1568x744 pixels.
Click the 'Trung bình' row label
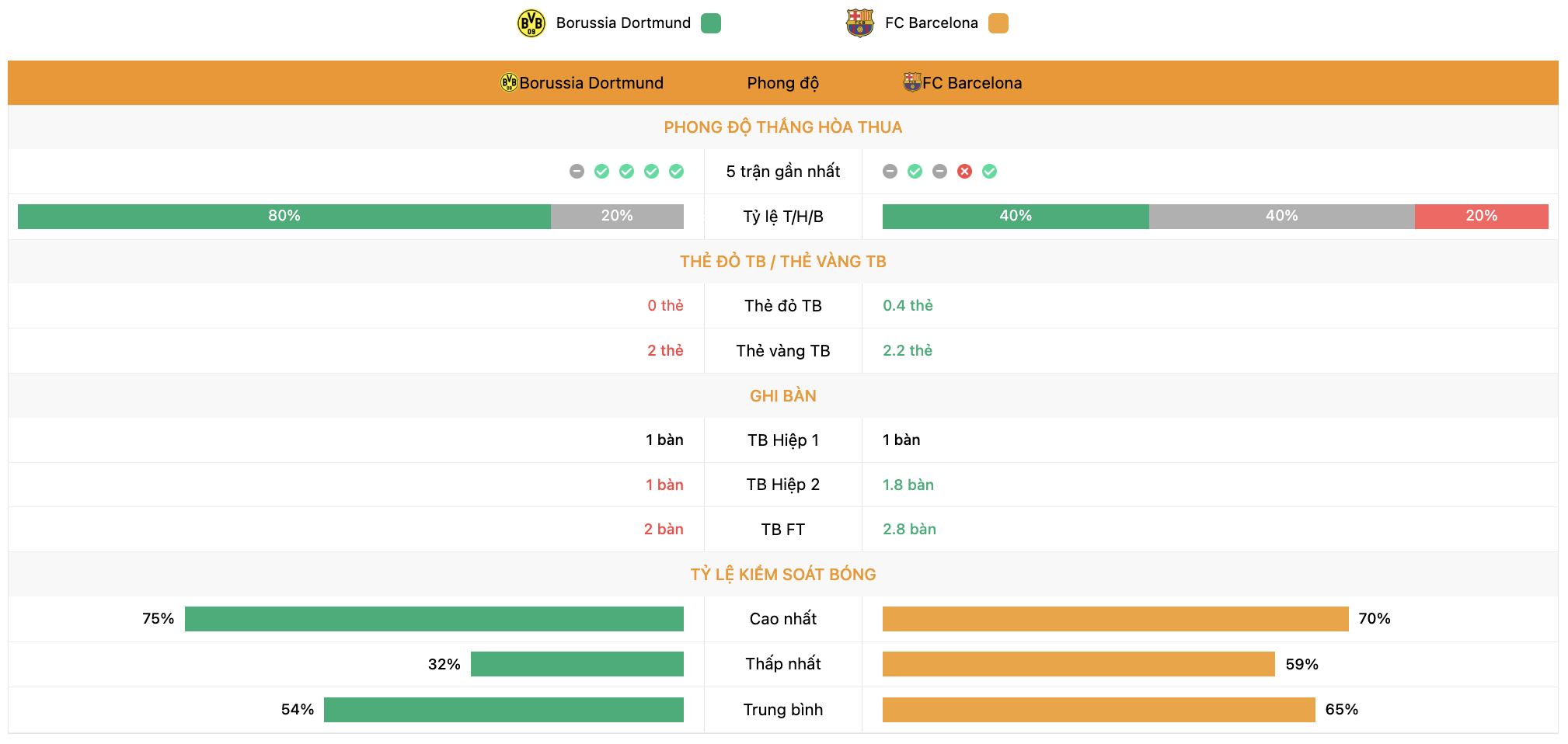783,710
